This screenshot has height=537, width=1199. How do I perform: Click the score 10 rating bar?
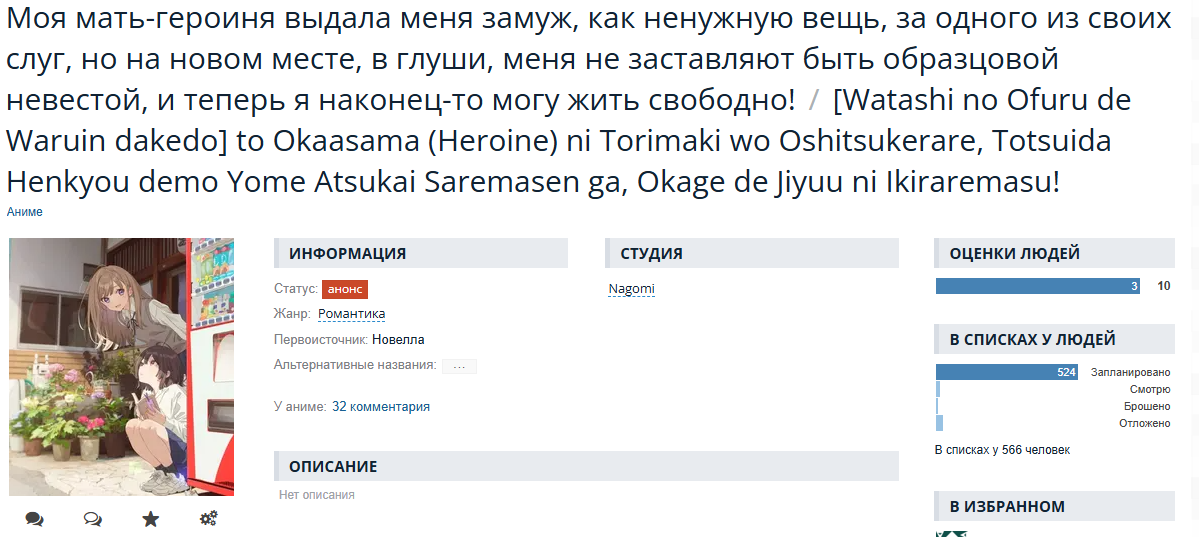[x=1037, y=286]
